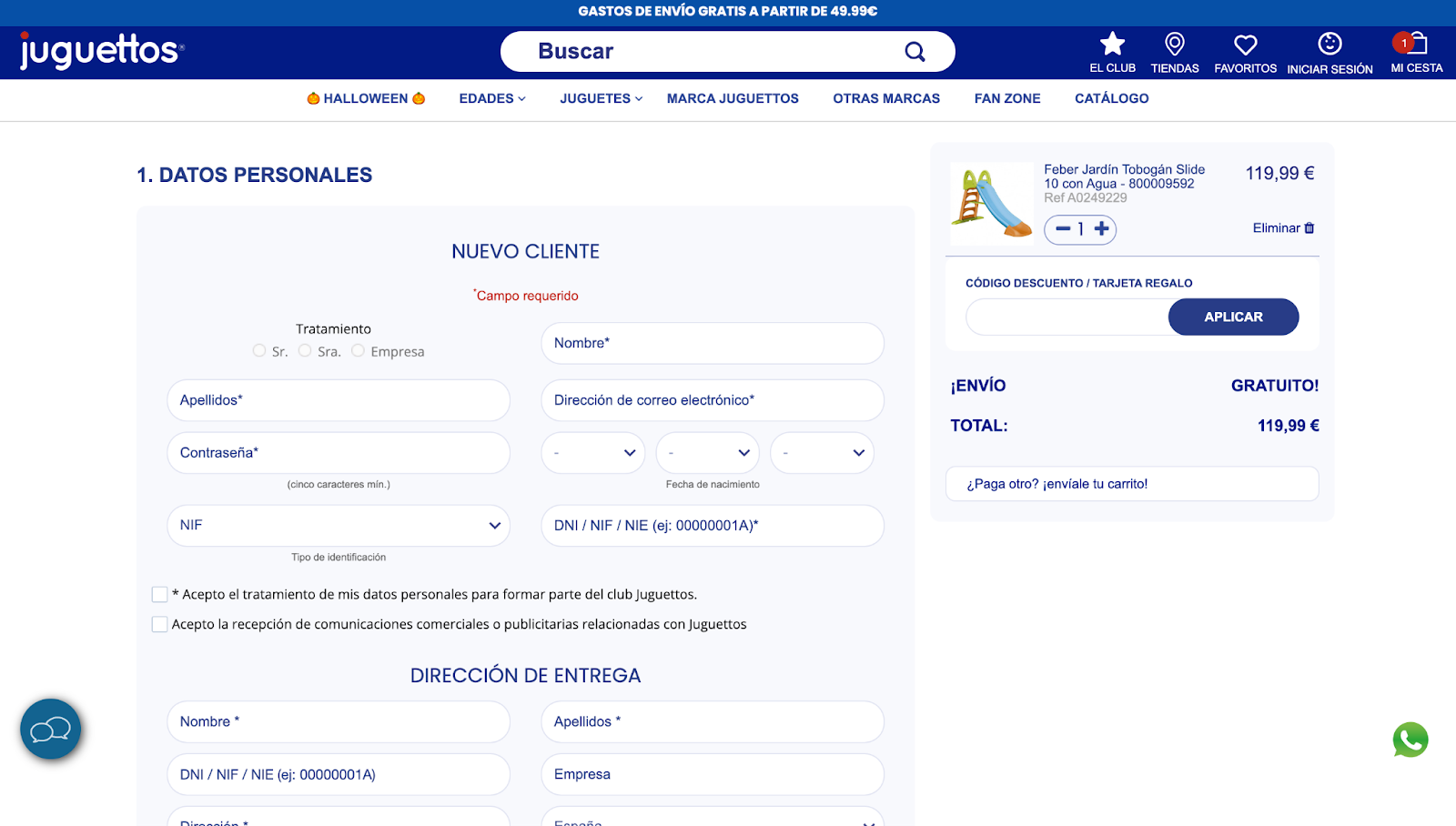
Task: Select the Empresa radio option
Action: coord(358,350)
